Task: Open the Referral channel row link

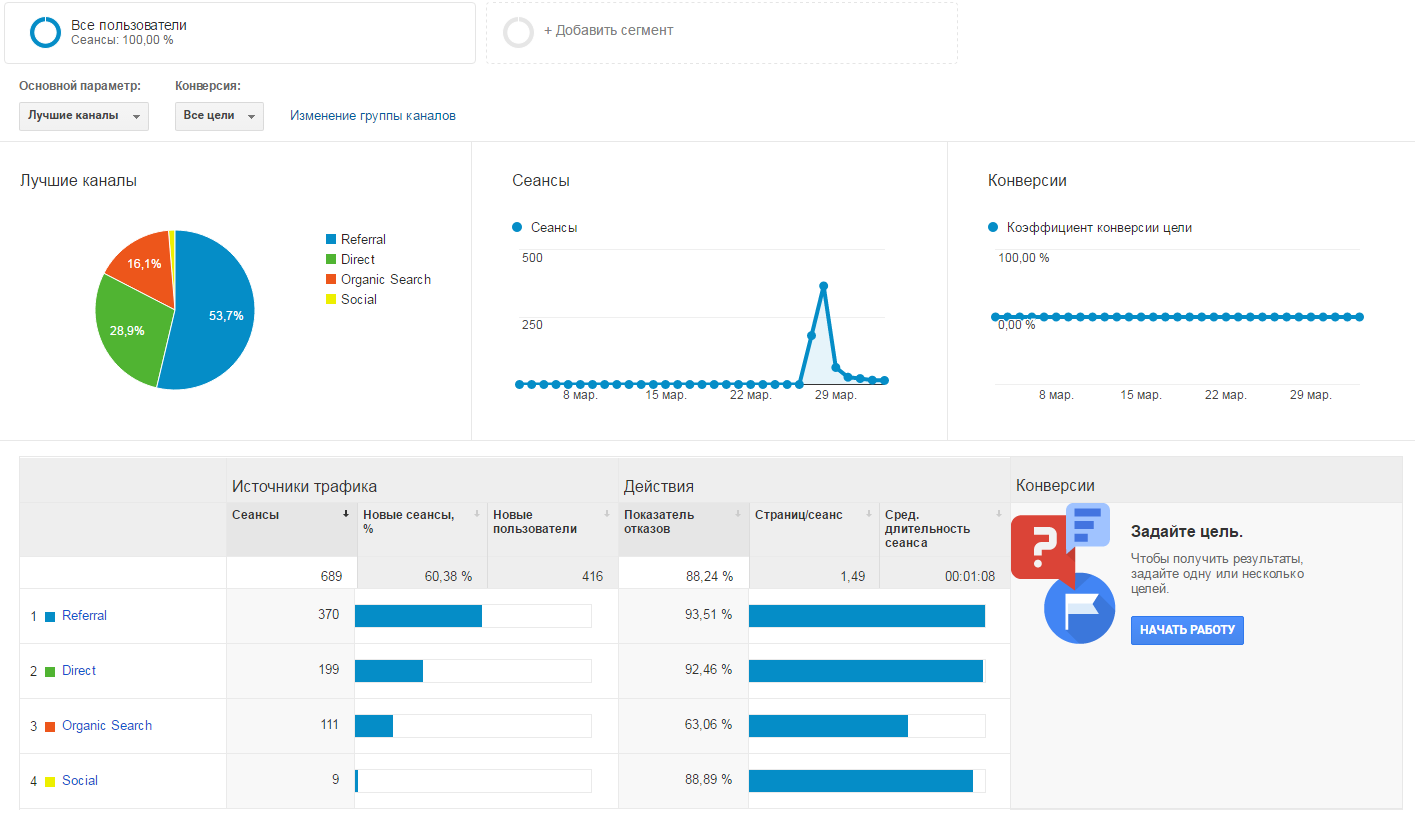Action: [x=84, y=616]
